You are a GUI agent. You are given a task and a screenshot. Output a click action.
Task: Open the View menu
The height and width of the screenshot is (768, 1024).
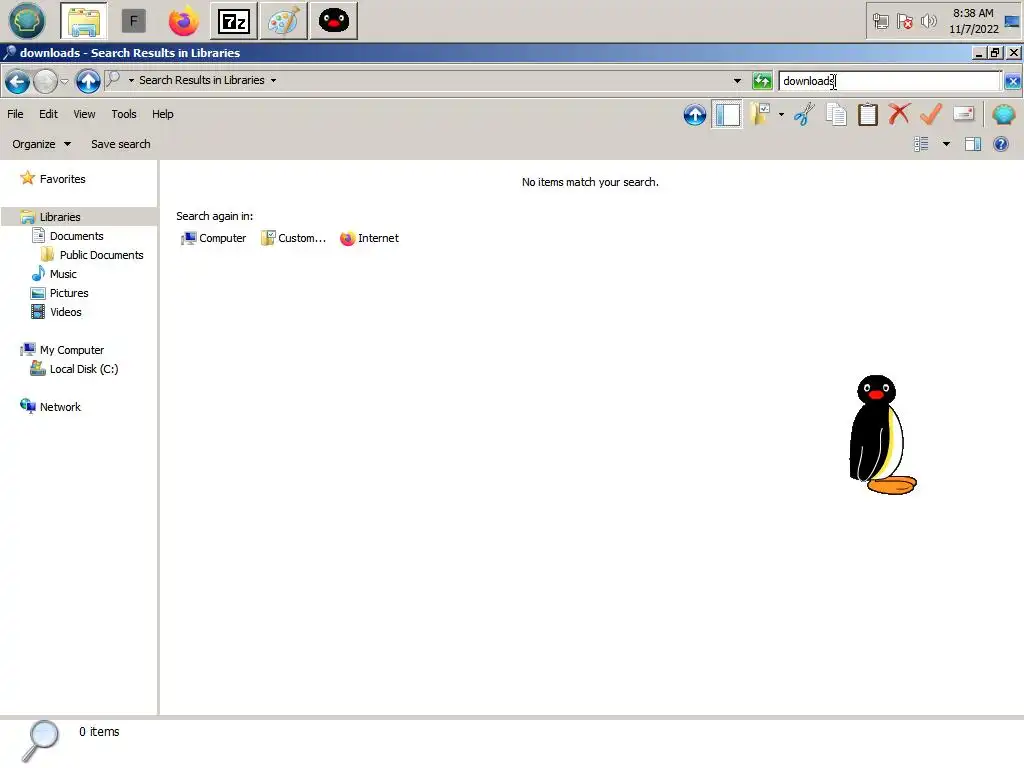(x=84, y=114)
